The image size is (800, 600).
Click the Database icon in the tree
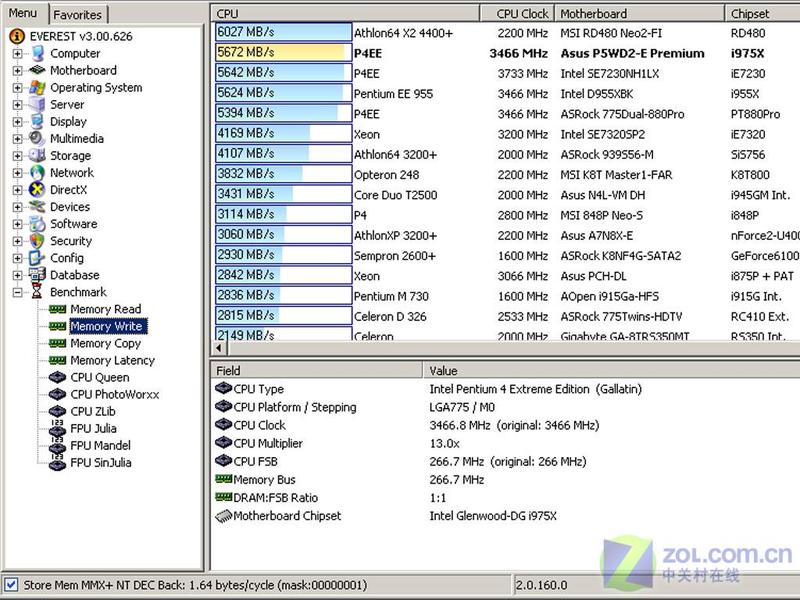tap(37, 275)
